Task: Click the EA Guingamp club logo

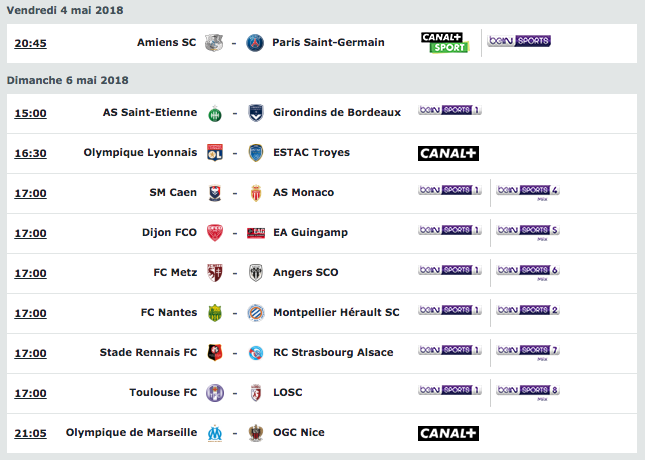Action: tap(256, 233)
